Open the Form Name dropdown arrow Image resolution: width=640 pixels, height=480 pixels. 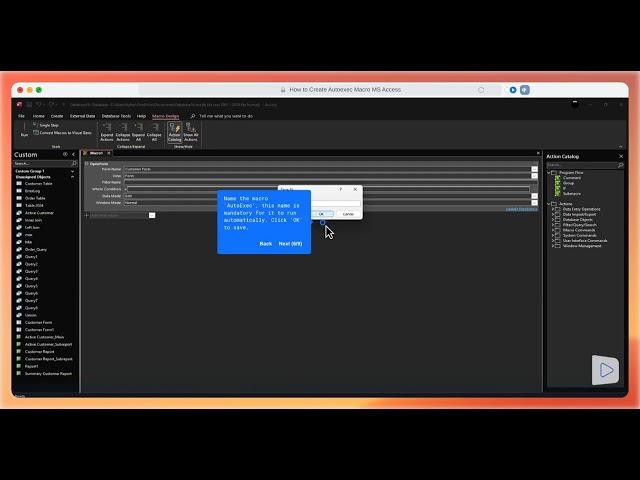534,169
